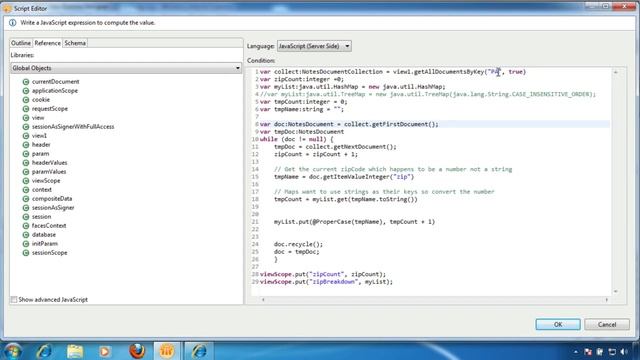Click code line with collect.getFirstDocument()
This screenshot has height=360, width=640.
click(x=349, y=124)
